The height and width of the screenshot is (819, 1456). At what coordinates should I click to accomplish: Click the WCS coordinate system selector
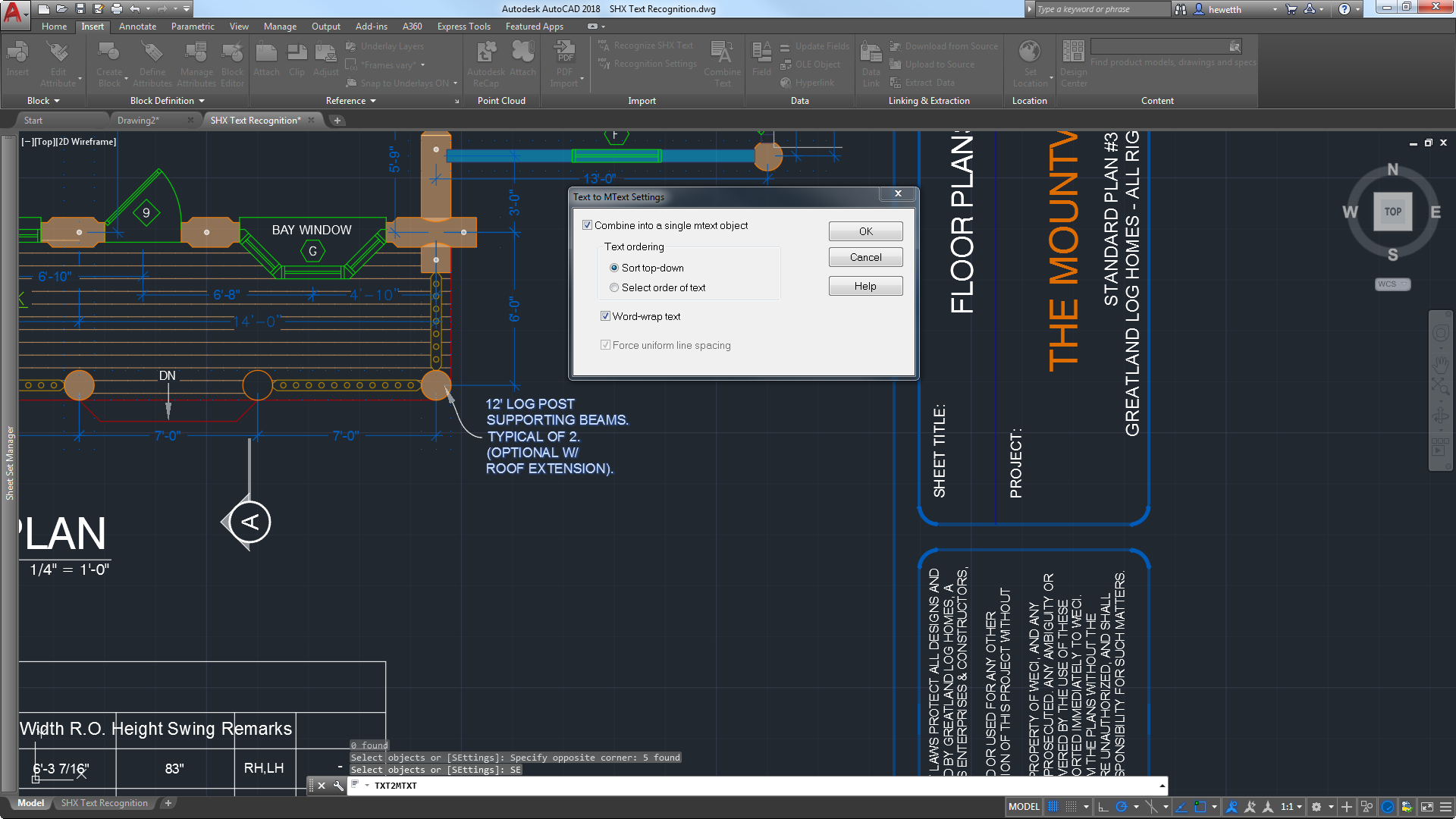(1392, 284)
